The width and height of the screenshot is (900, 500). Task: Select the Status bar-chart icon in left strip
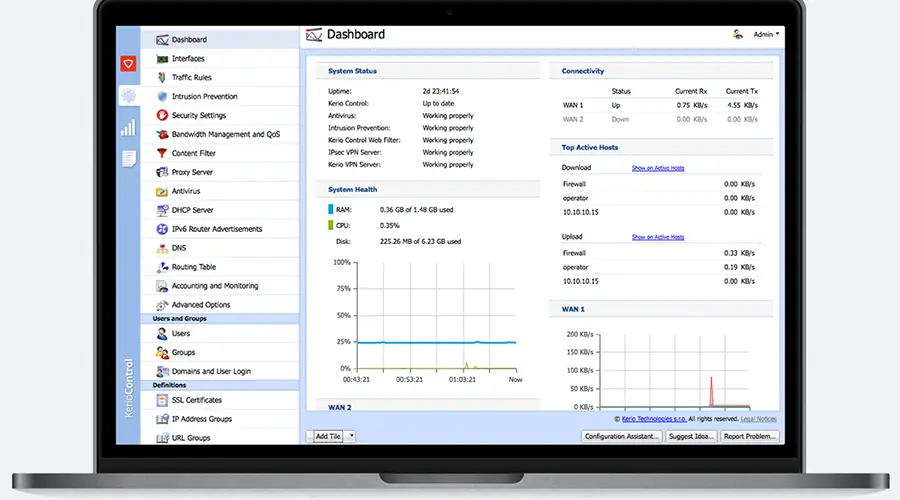click(129, 127)
